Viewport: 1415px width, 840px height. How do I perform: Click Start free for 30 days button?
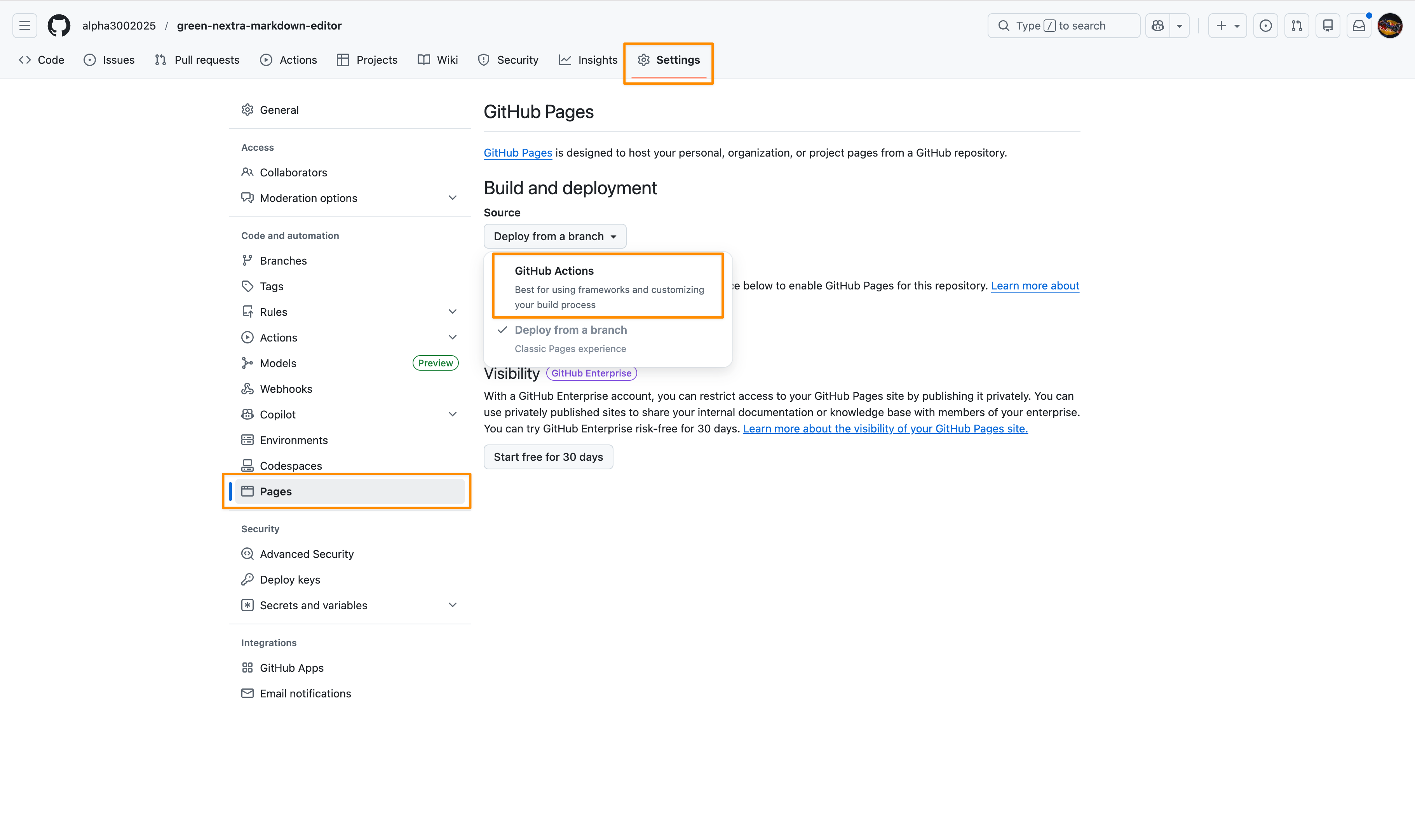click(x=548, y=457)
